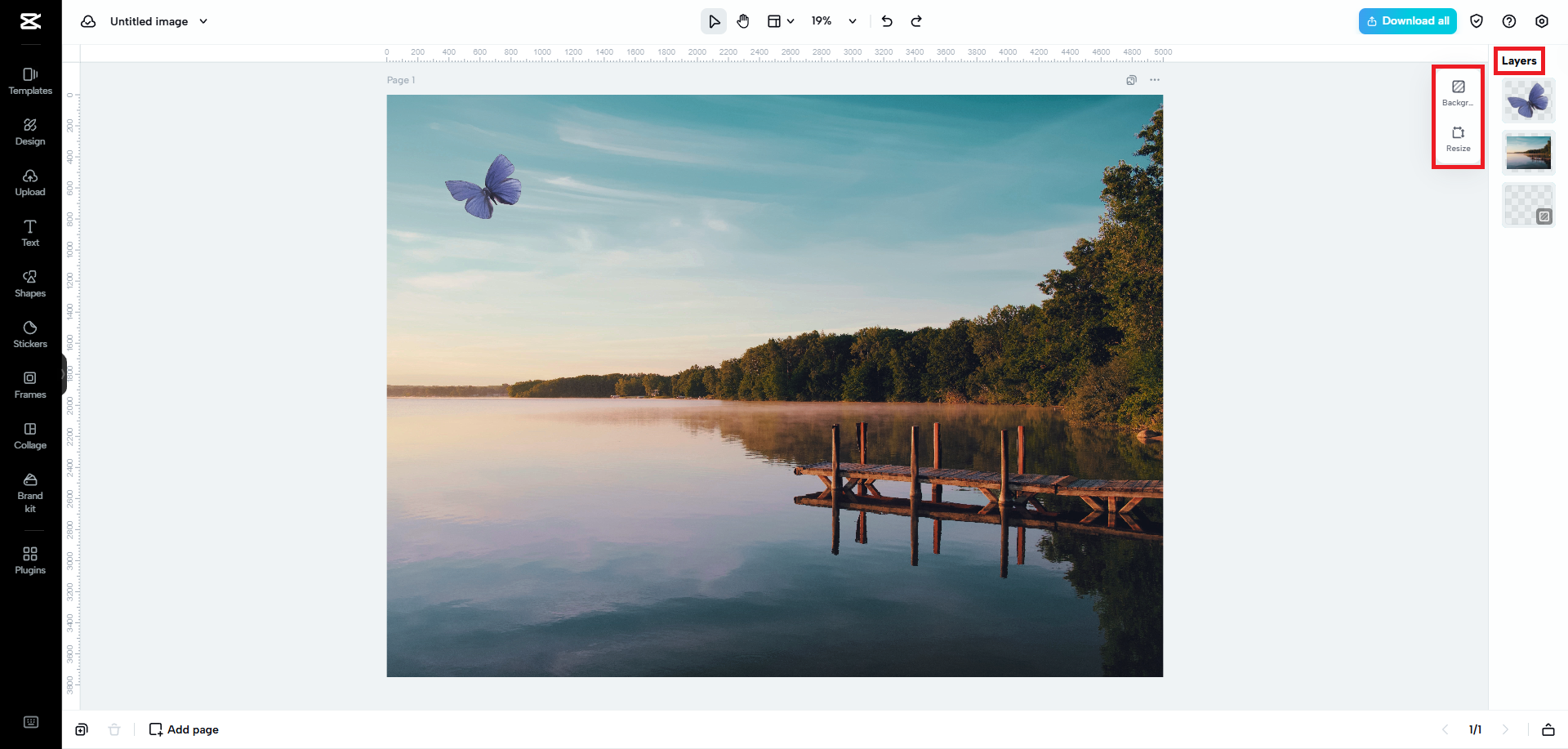Image resolution: width=1568 pixels, height=749 pixels.
Task: Open Page 1 more options menu
Action: tap(1156, 80)
